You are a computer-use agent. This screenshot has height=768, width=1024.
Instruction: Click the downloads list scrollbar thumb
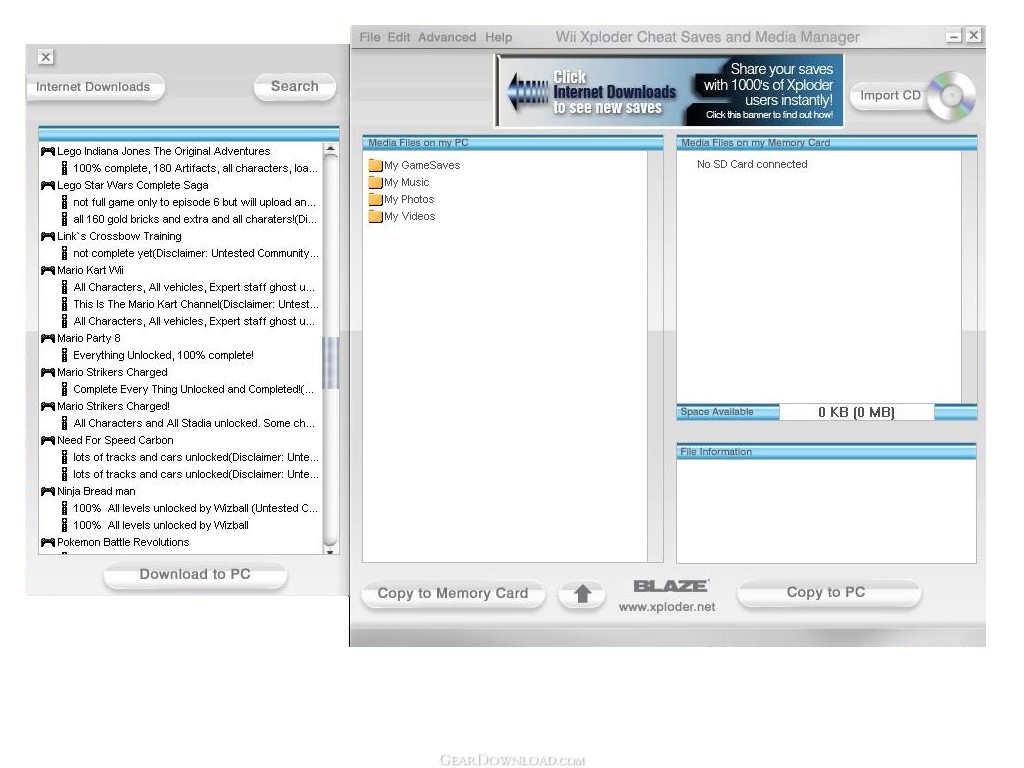[x=330, y=363]
